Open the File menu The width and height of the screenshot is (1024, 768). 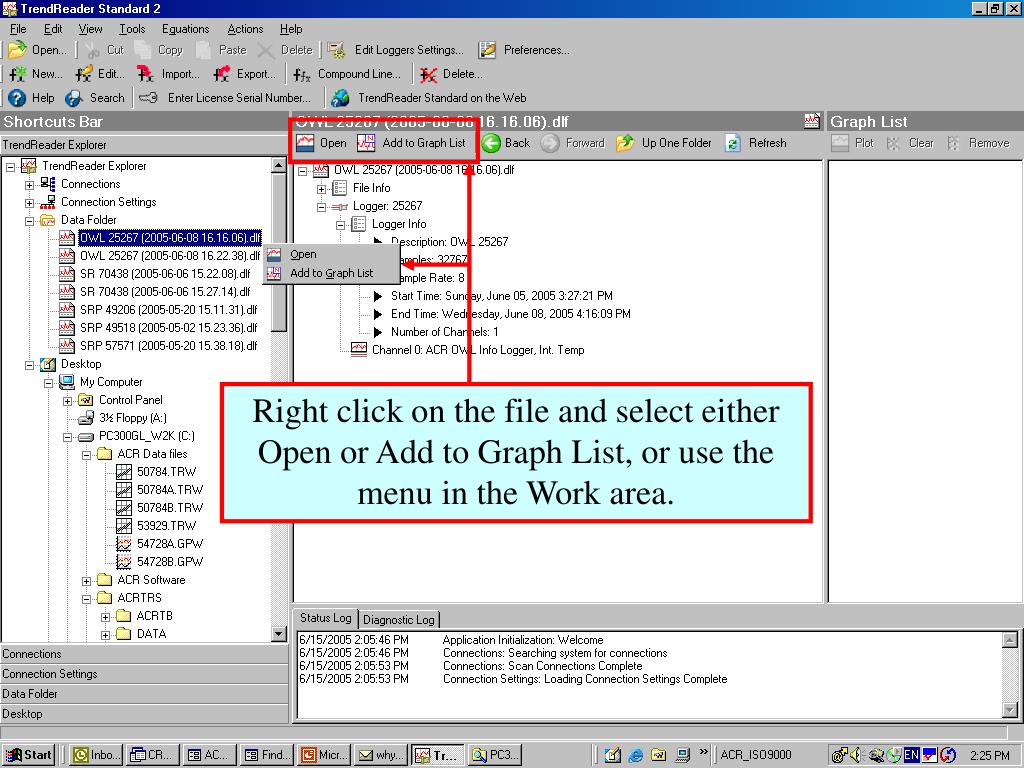click(18, 29)
